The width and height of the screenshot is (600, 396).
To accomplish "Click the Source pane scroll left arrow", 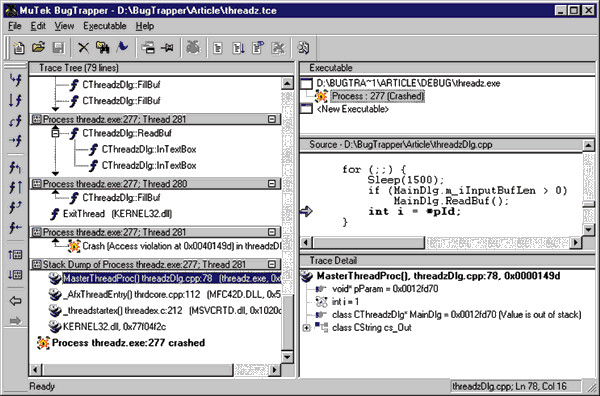I will [x=306, y=242].
